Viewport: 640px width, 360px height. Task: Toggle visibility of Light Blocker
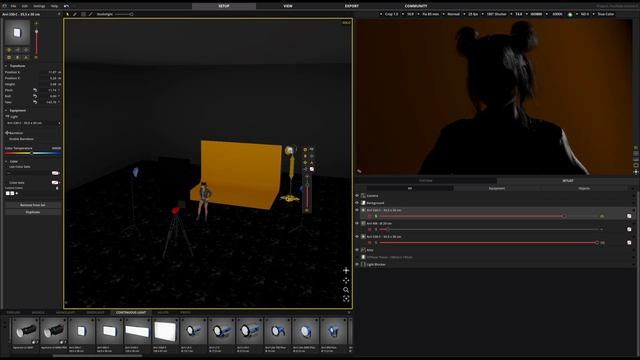357,264
